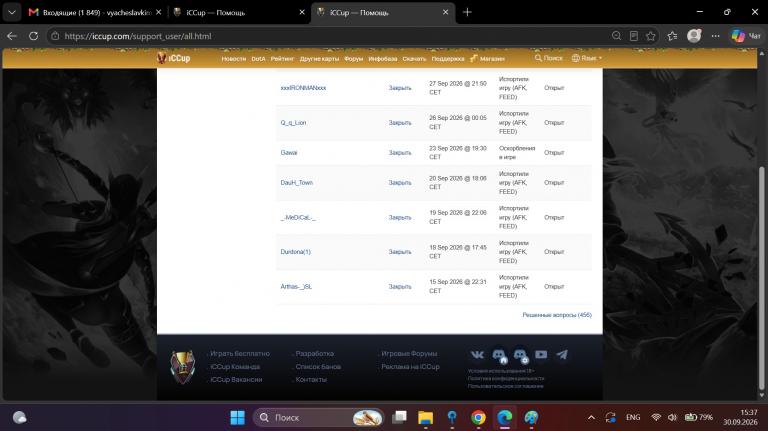Screen dimensions: 768x431
Task: Click the Windows taskbar Поиск search box
Action: point(318,417)
